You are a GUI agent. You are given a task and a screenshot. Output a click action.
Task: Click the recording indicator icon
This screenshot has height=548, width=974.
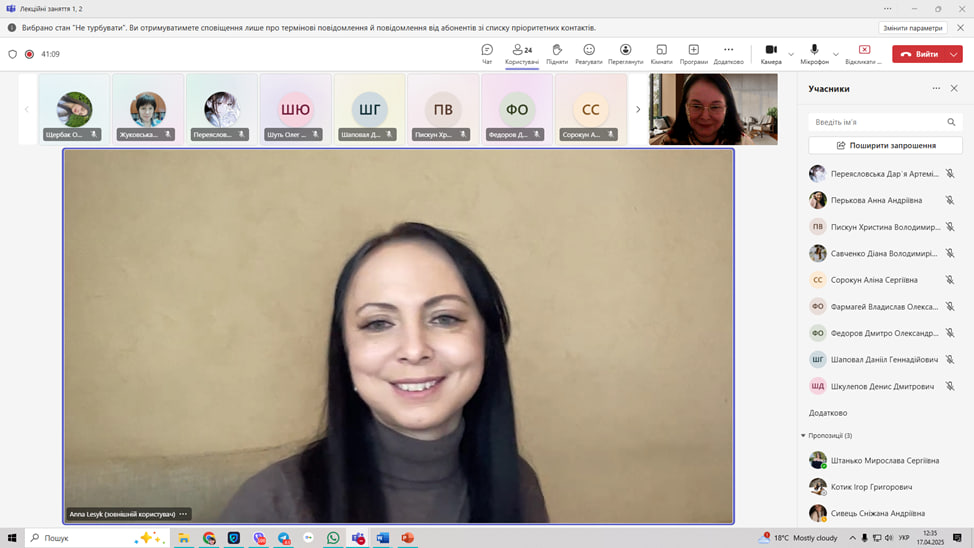point(29,54)
